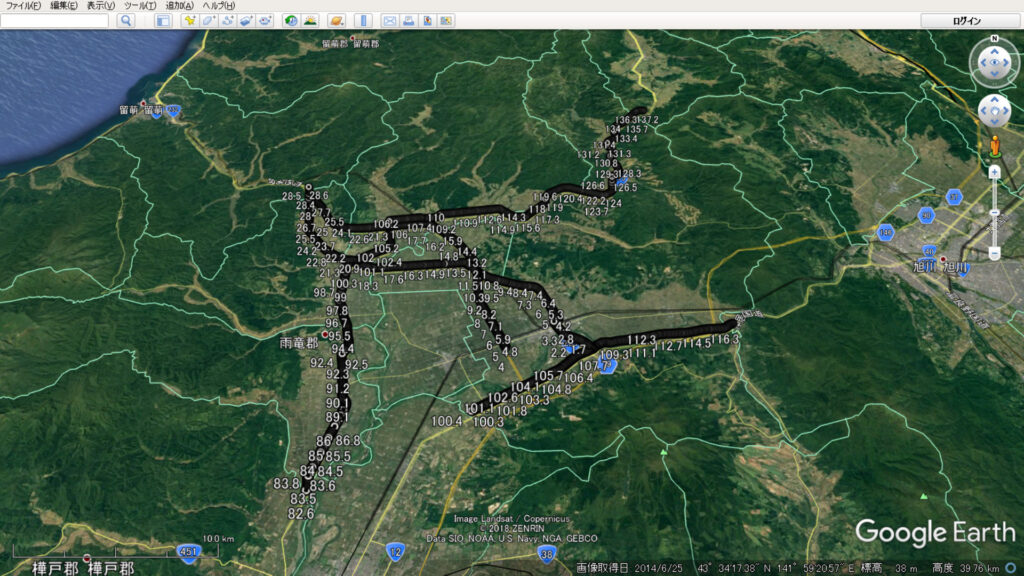This screenshot has height=576, width=1024.
Task: Select the add path tool
Action: (227, 21)
